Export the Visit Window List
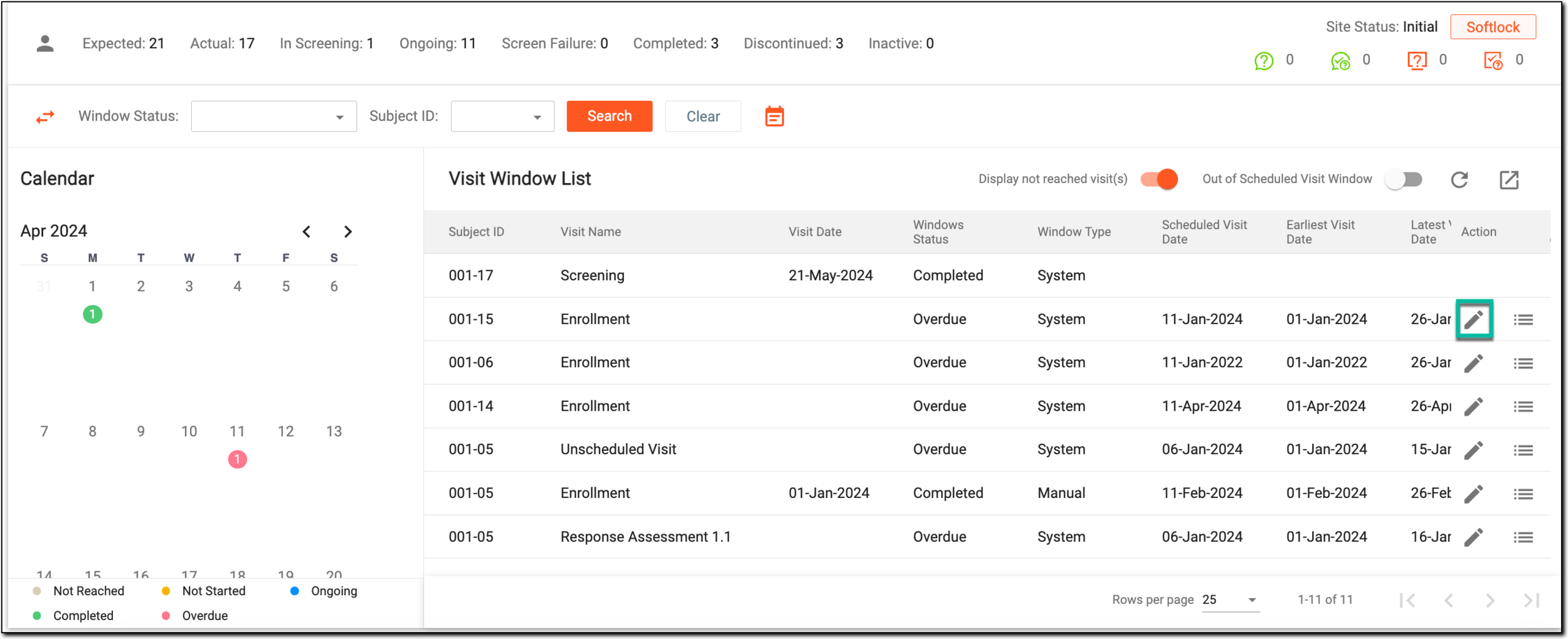This screenshot has width=1568, height=639. click(x=1509, y=180)
